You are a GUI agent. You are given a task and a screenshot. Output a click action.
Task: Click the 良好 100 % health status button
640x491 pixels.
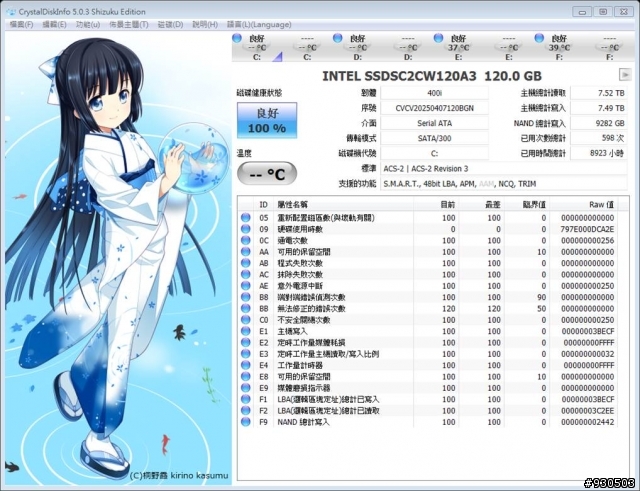tap(267, 120)
